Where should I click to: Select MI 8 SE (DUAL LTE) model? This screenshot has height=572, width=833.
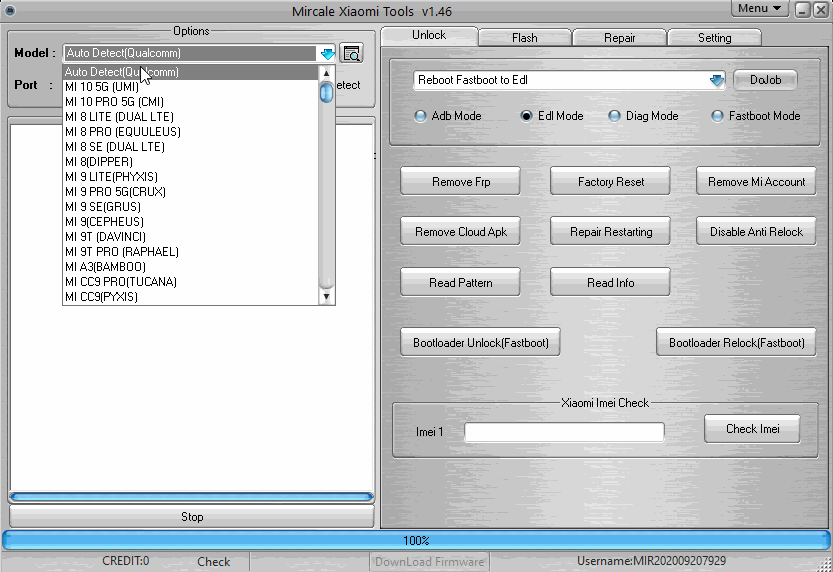191,147
